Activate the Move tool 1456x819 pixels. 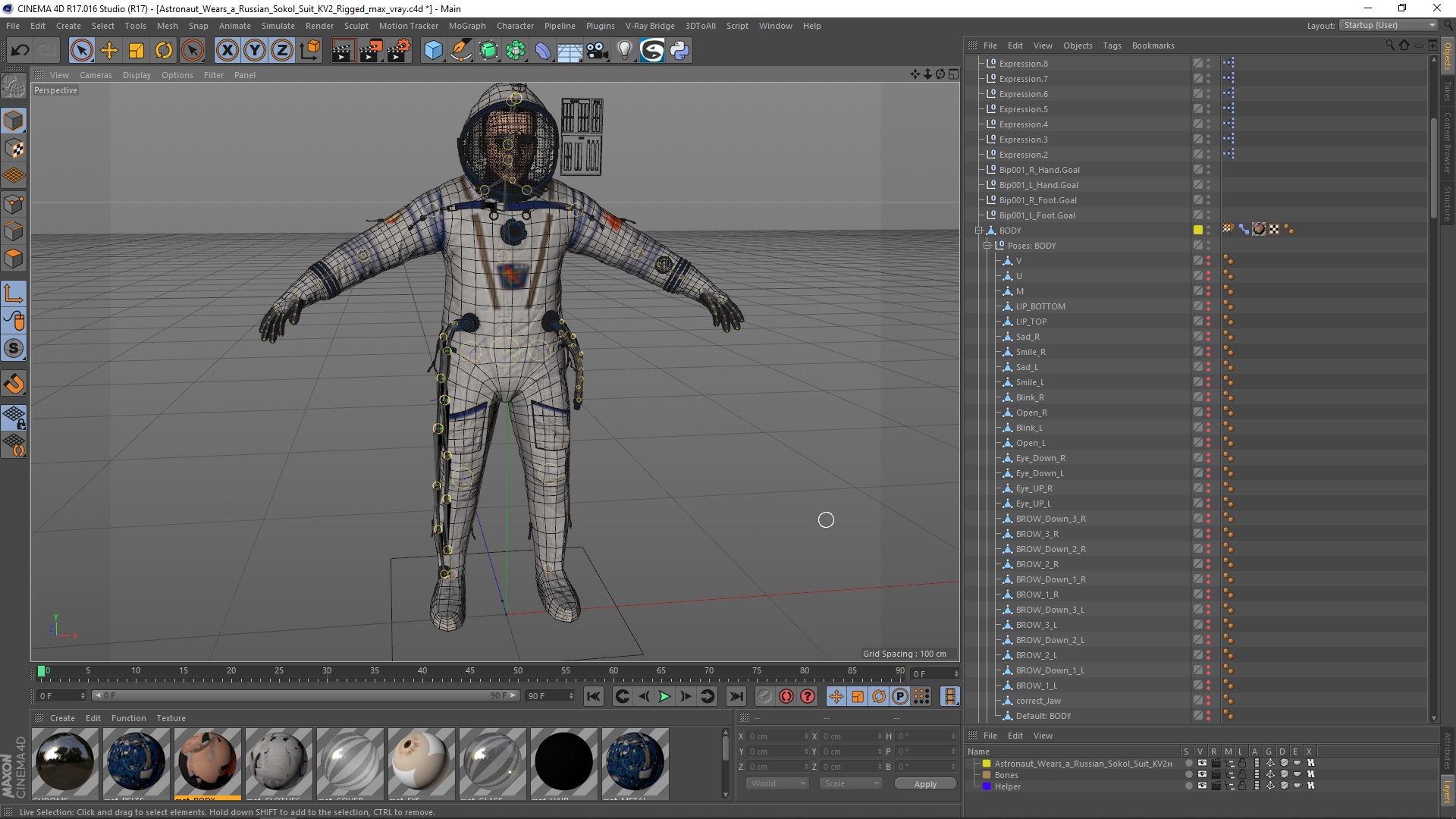coord(109,51)
